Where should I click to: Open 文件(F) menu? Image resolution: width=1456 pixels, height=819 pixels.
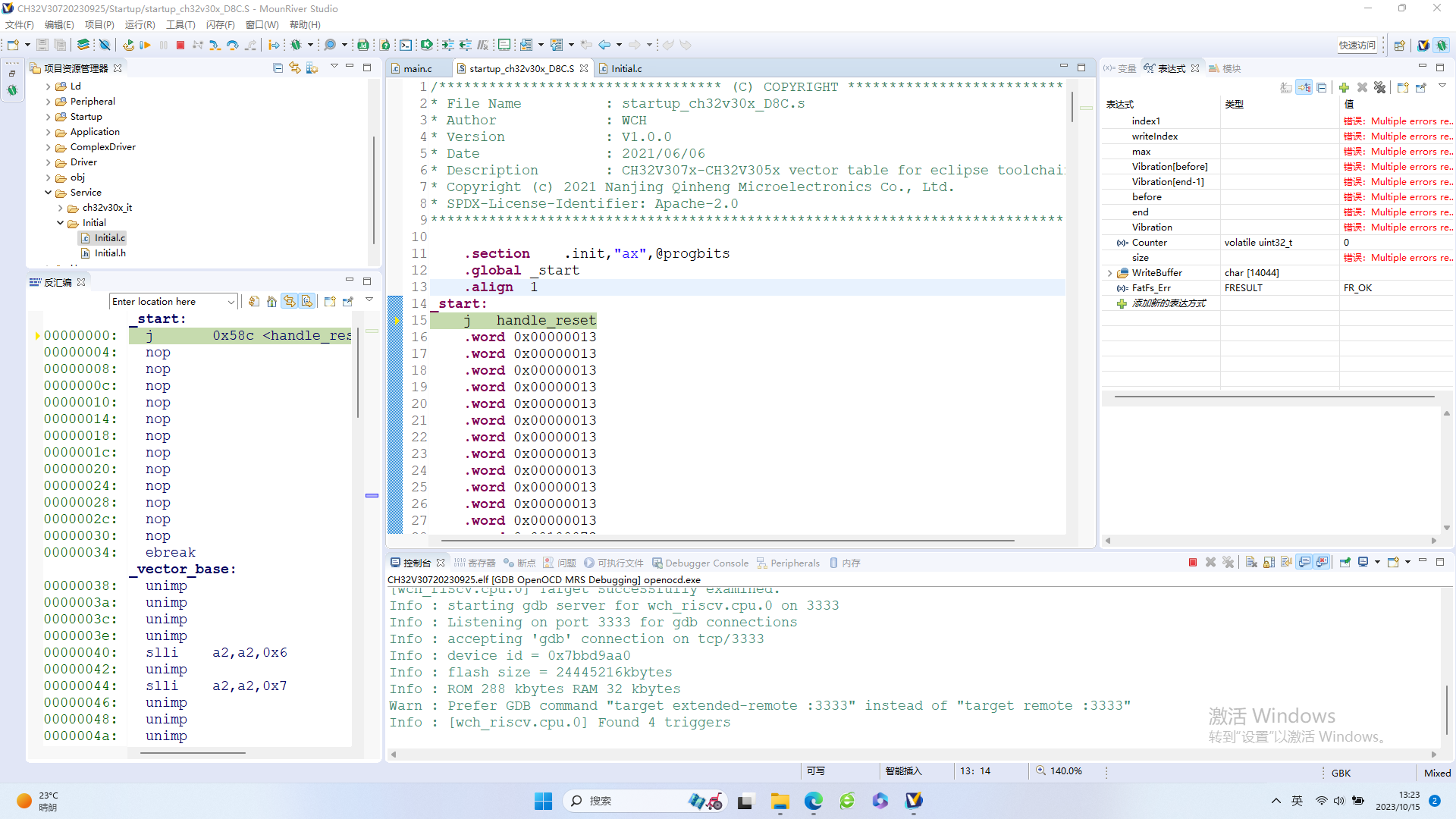coord(20,25)
